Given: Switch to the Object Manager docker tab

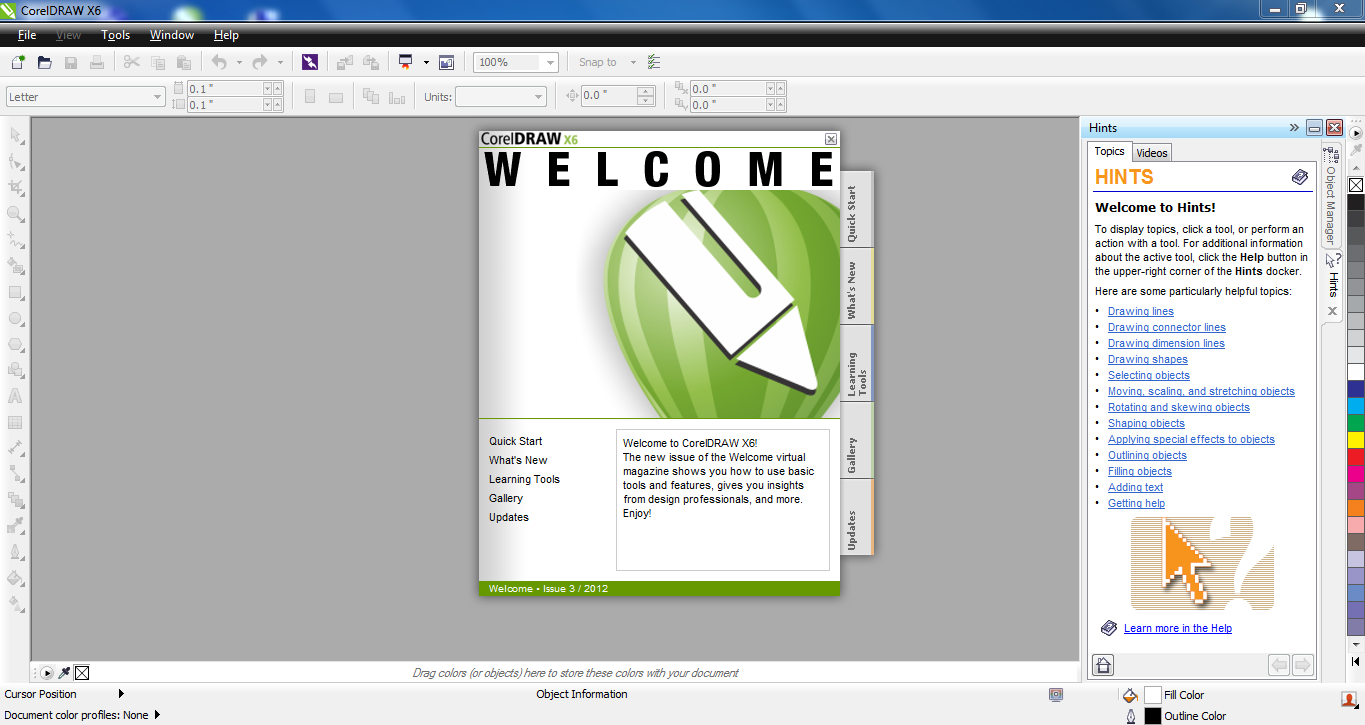Looking at the screenshot, I should coord(1331,198).
